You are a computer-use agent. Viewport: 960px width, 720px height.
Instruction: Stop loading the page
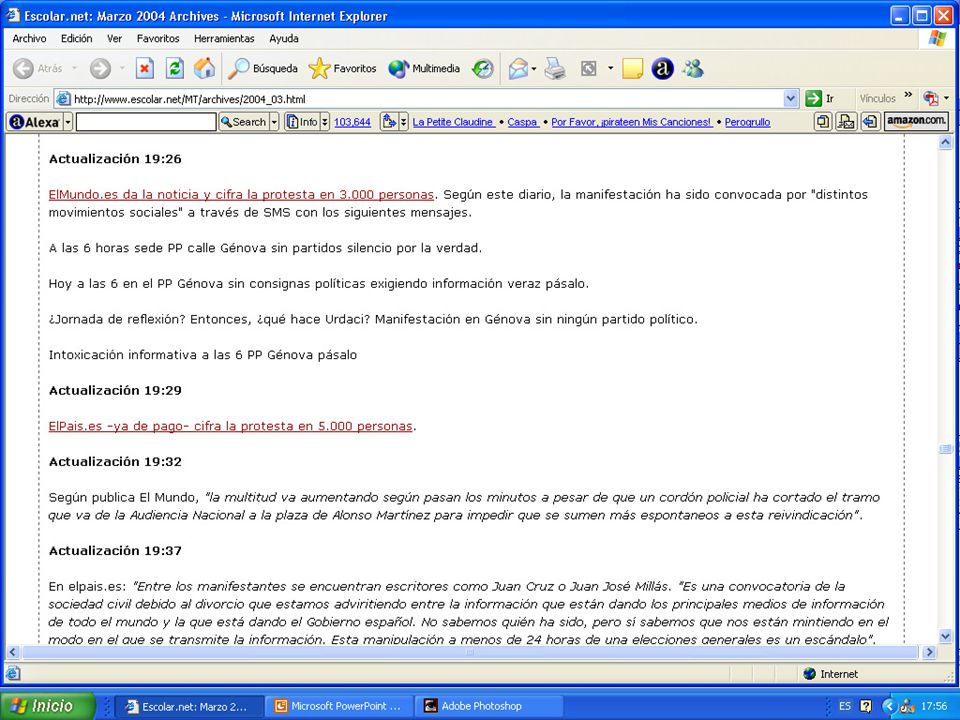click(144, 69)
